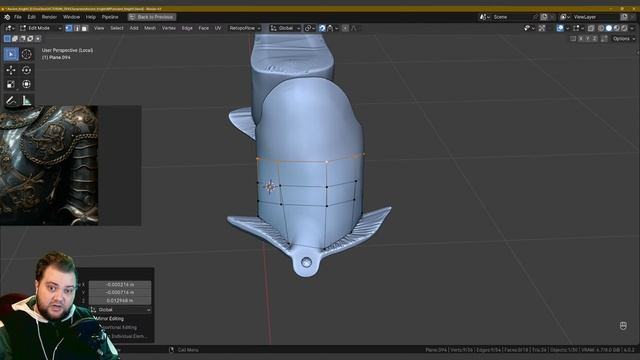
Task: Activate the Cursor tool
Action: pos(27,54)
